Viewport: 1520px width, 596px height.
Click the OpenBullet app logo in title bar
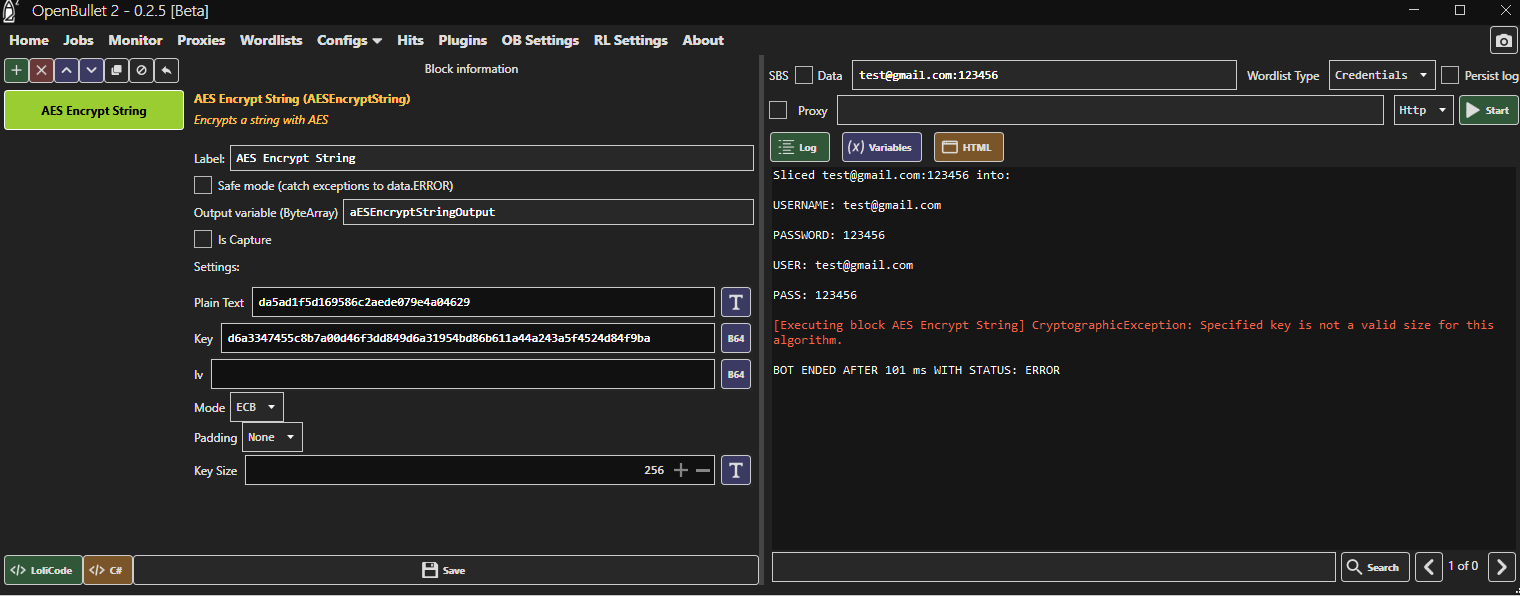(10, 11)
